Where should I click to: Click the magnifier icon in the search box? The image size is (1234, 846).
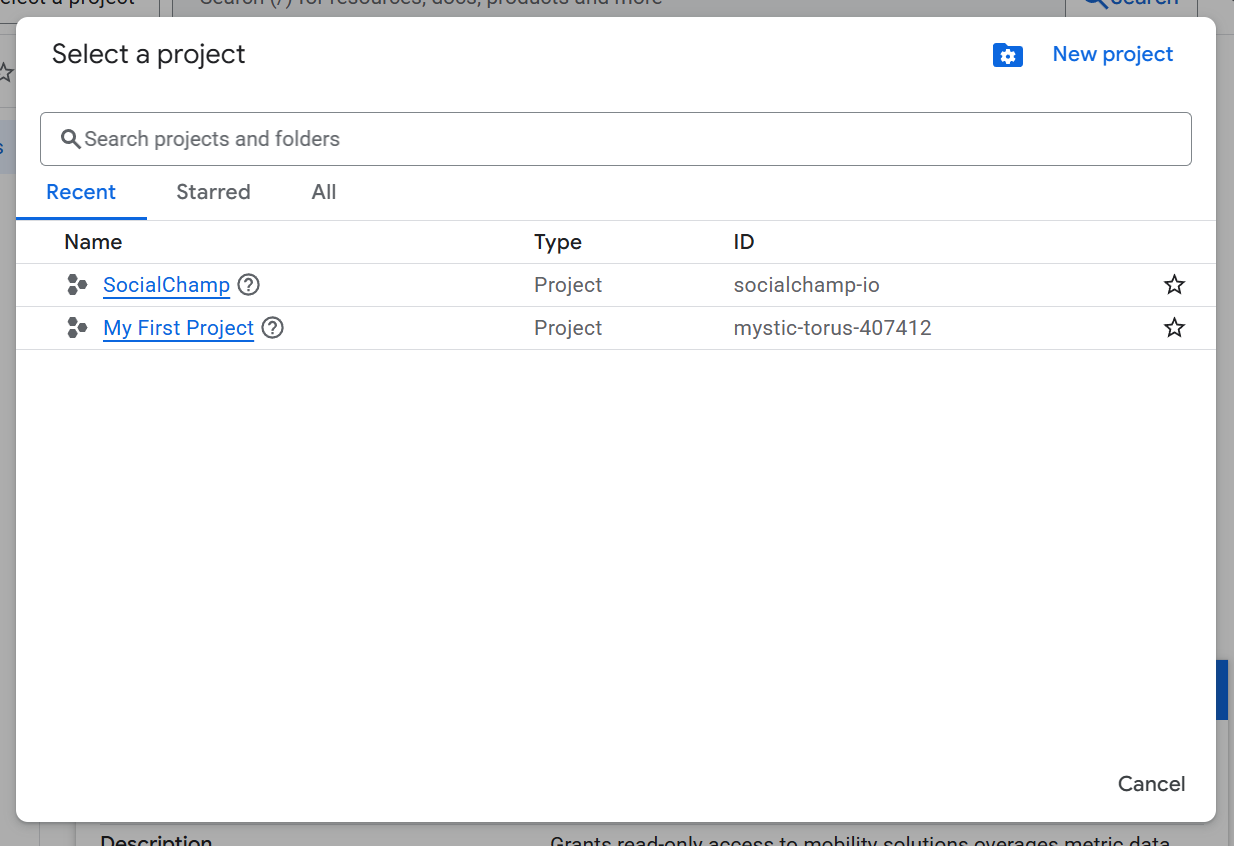point(70,139)
